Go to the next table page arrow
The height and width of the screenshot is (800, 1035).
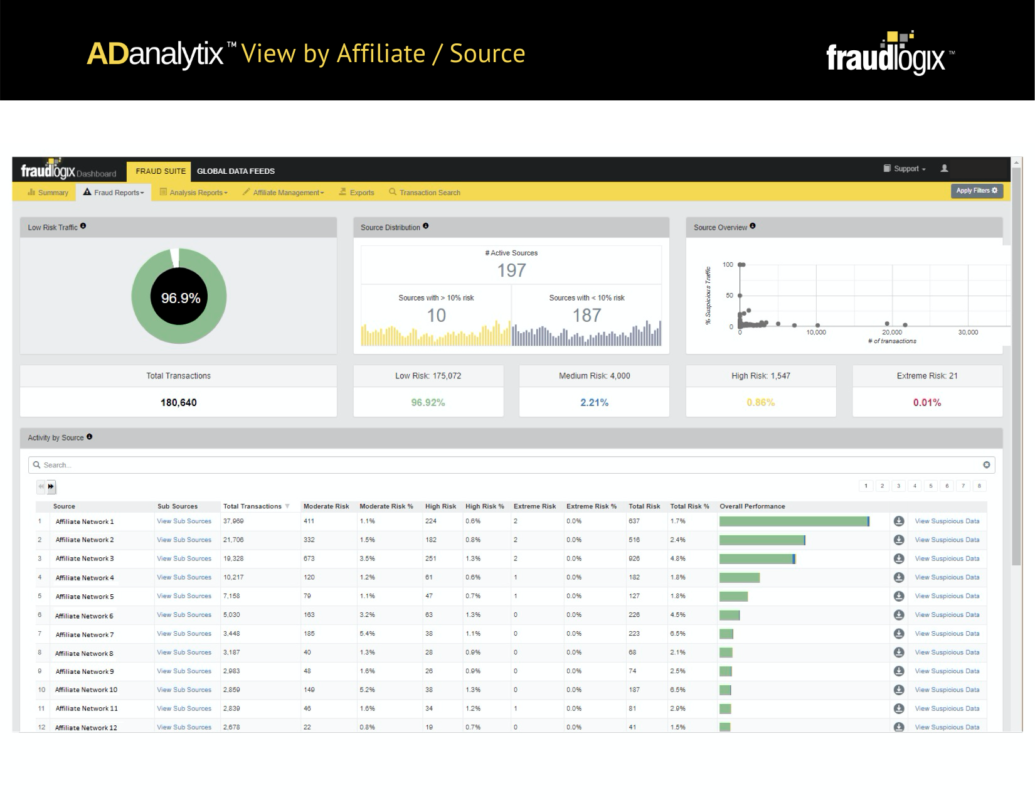tap(51, 486)
